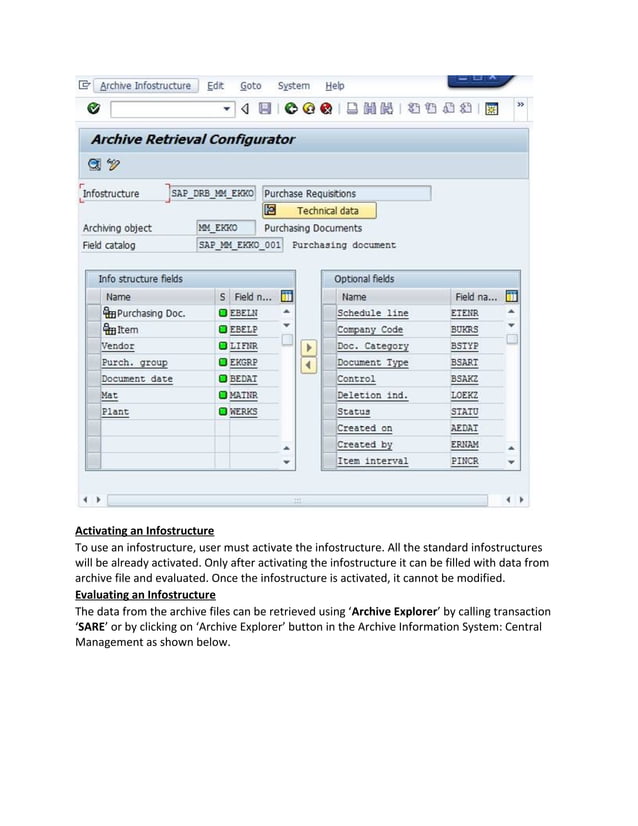Image resolution: width=638 pixels, height=826 pixels.
Task: Select row marker for Schedule line
Action: coord(329,313)
